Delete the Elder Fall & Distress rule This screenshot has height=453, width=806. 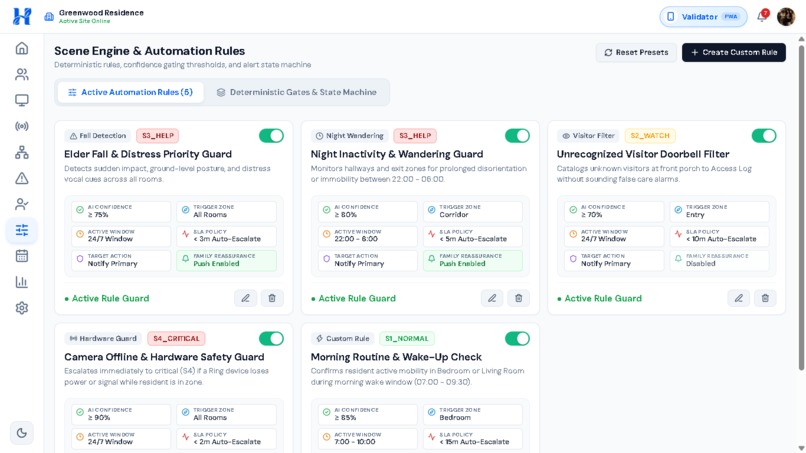272,298
